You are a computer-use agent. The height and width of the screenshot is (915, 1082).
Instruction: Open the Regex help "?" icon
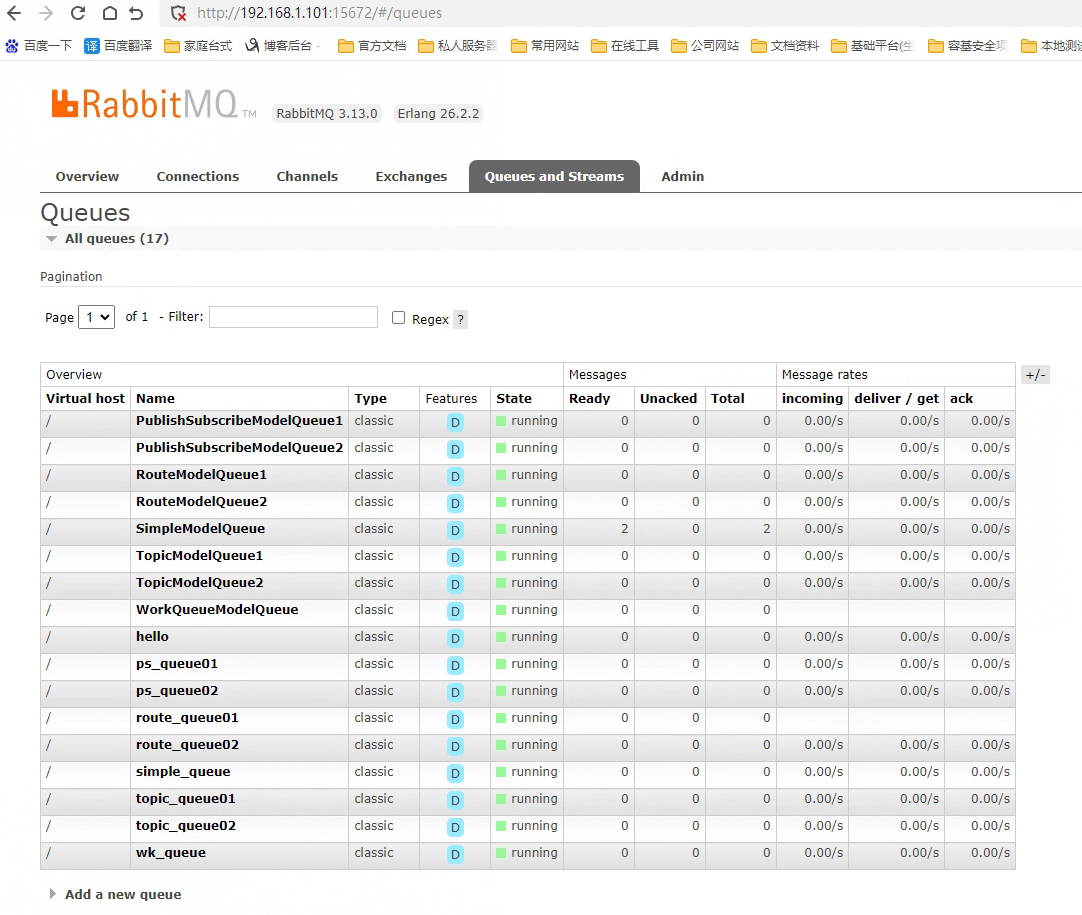460,318
